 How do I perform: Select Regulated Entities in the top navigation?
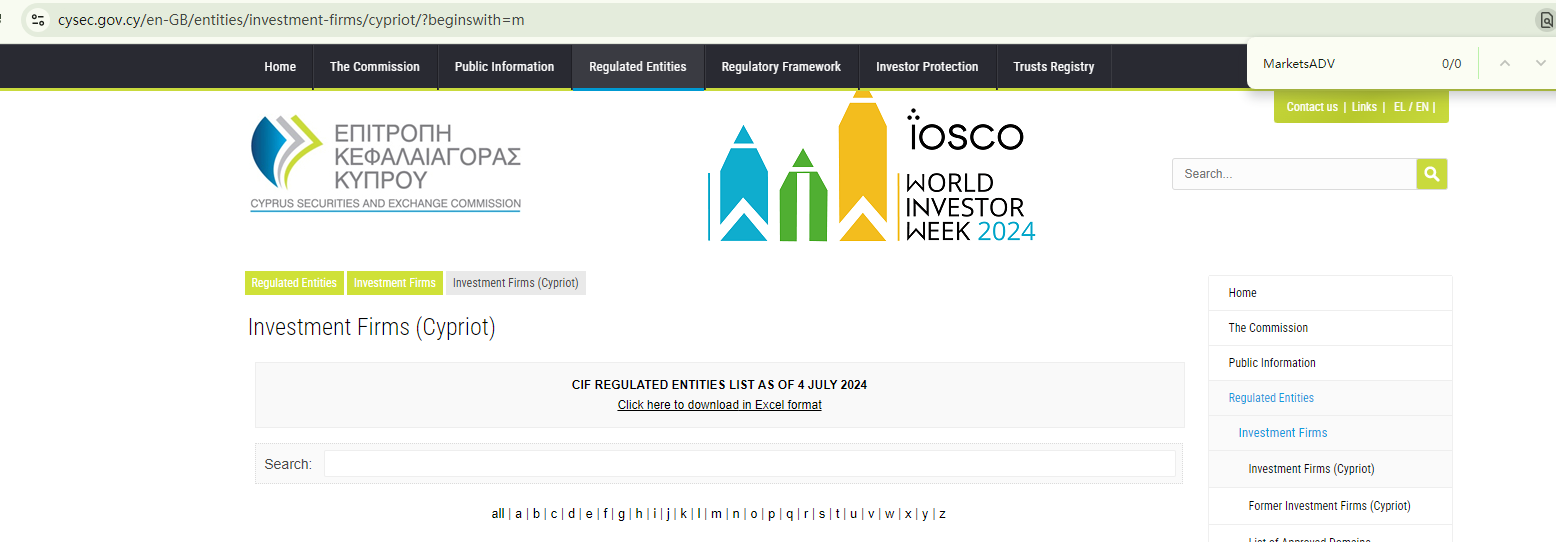coord(638,67)
